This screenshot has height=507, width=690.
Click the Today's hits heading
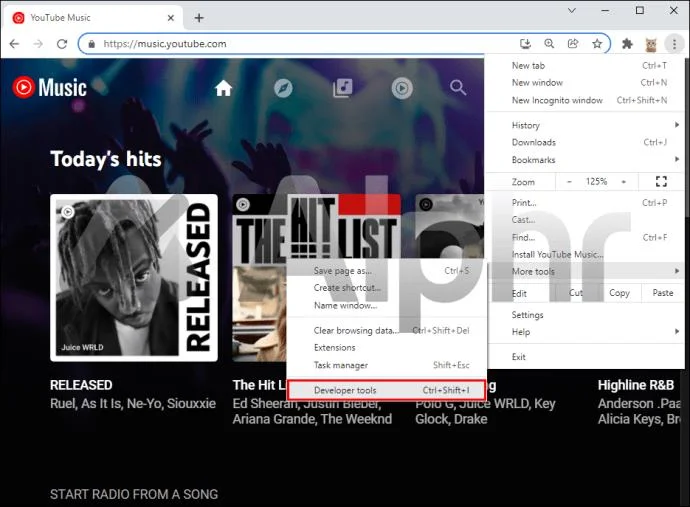[x=106, y=159]
